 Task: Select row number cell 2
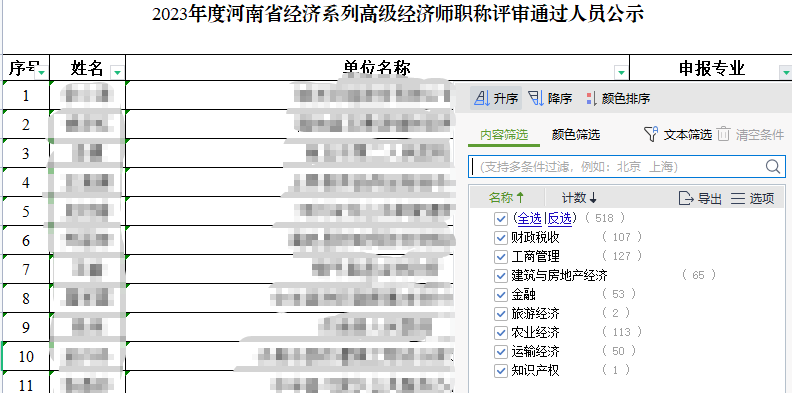26,124
